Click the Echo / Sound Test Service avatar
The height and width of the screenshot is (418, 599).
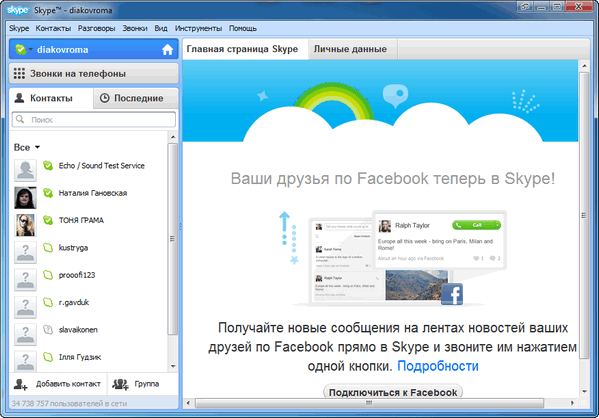pyautogui.click(x=25, y=170)
